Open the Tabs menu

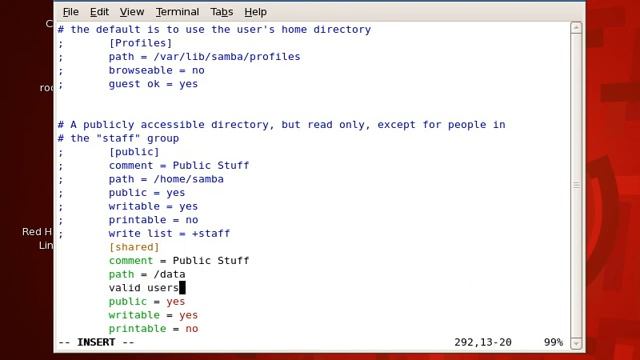[222, 12]
